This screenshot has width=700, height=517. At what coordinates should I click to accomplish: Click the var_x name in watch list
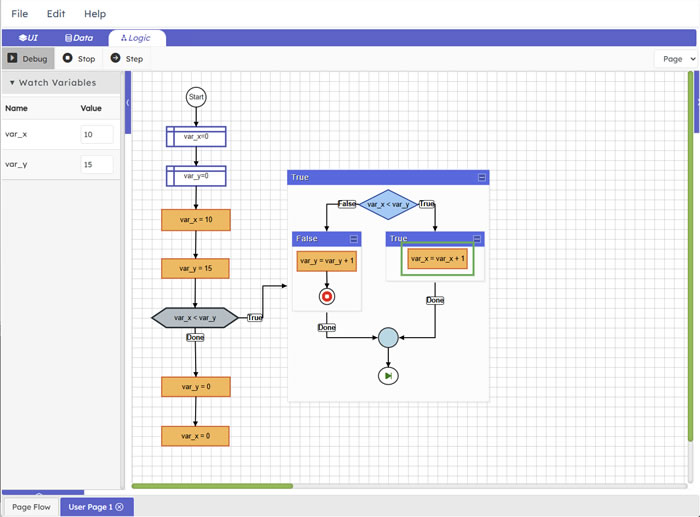(x=16, y=134)
